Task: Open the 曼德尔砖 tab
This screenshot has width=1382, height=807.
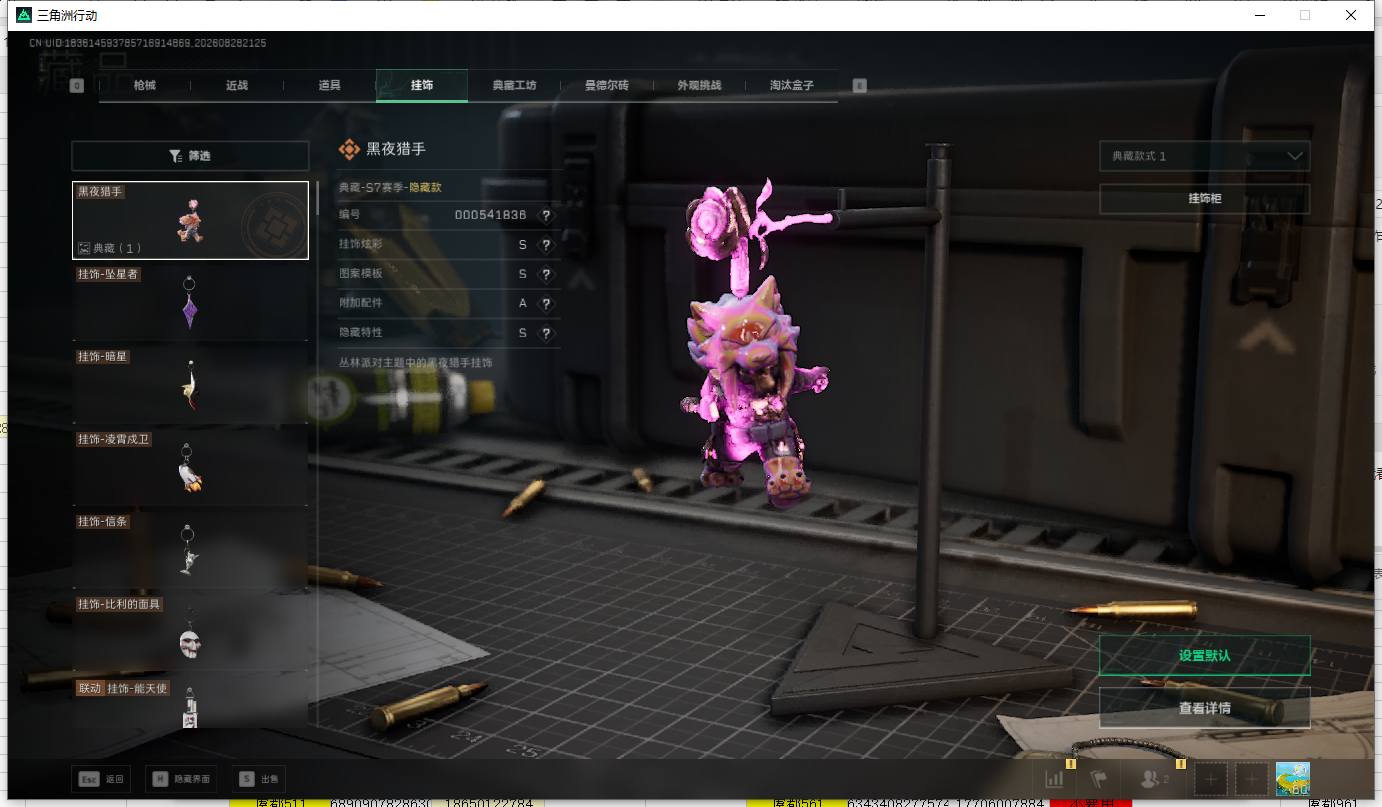Action: [x=607, y=86]
